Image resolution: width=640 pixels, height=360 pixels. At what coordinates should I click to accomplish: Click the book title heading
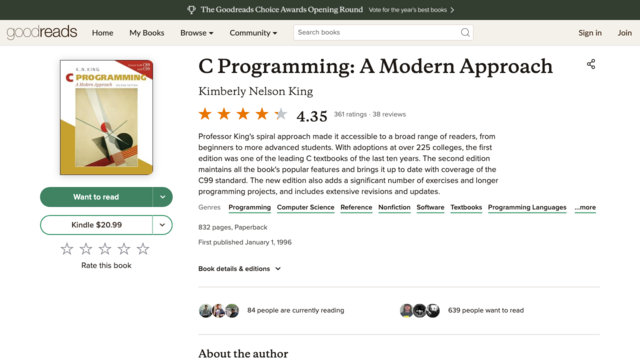(x=376, y=67)
